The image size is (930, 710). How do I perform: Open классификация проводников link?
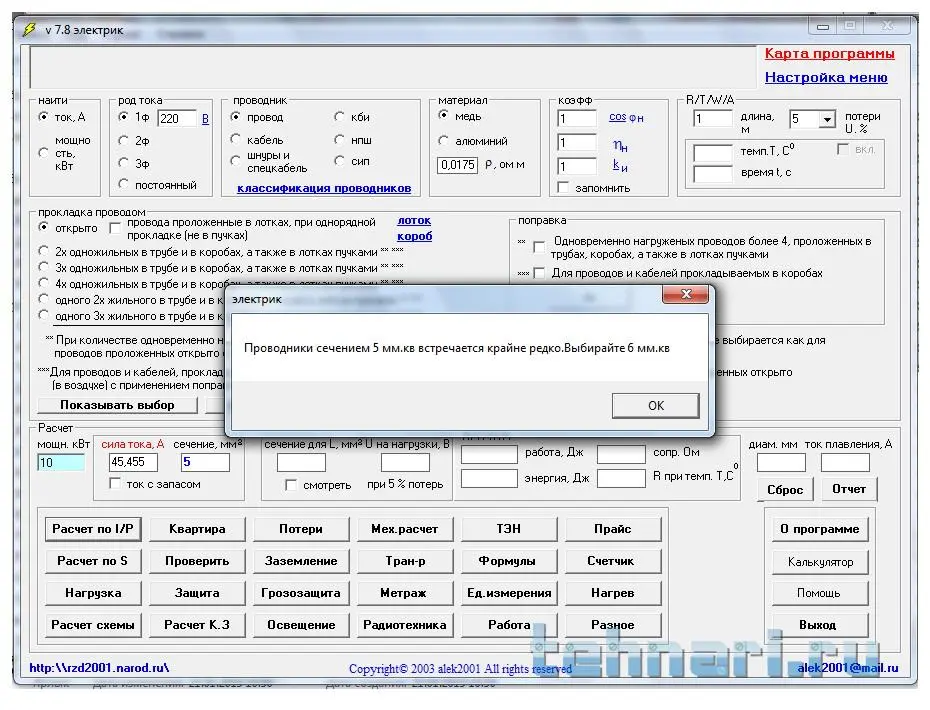click(x=324, y=188)
